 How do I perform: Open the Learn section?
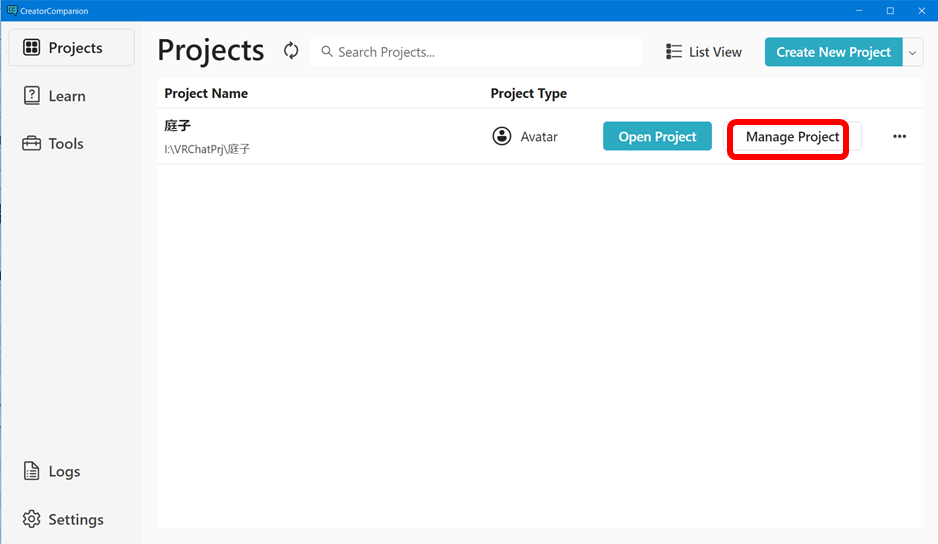[55, 96]
